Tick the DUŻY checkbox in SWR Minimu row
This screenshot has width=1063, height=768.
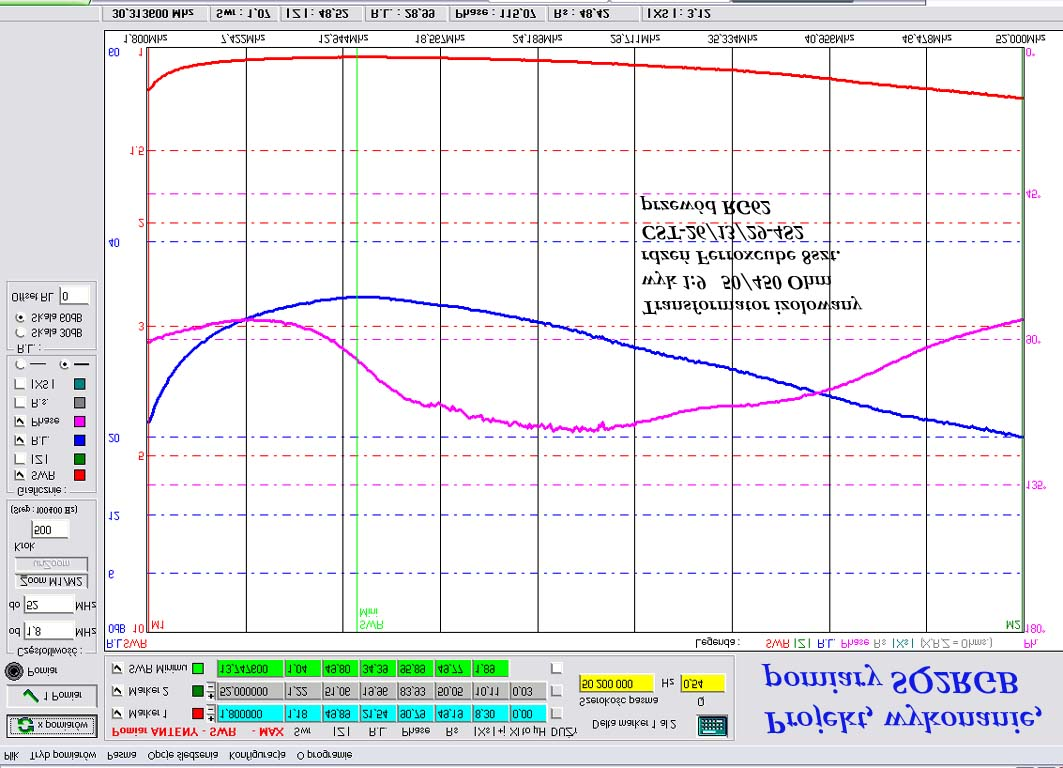[557, 668]
